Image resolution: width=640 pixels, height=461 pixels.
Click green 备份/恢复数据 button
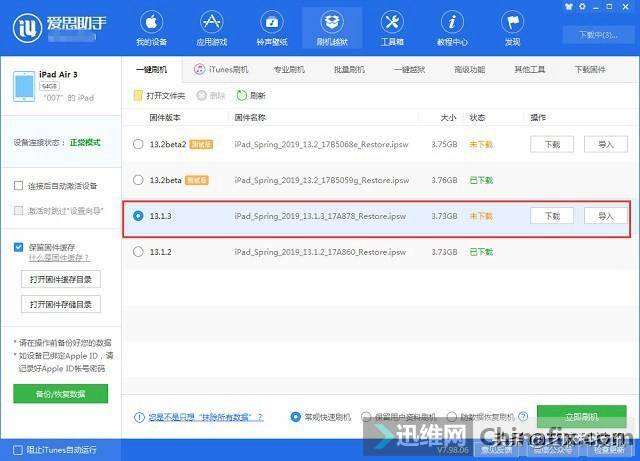point(60,394)
